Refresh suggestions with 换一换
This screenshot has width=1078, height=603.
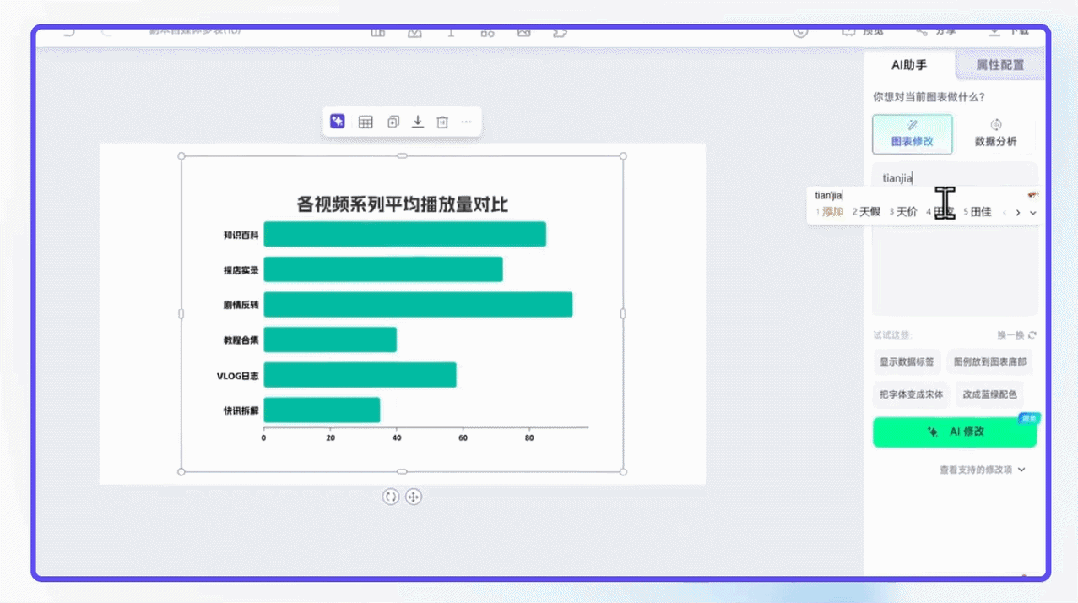[x=1016, y=335]
